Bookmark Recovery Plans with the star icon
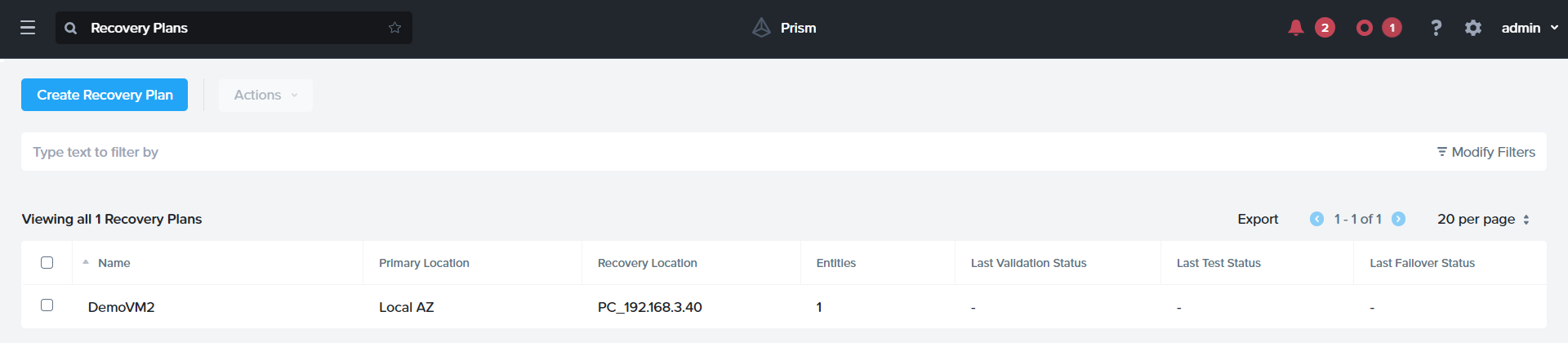This screenshot has width=1568, height=343. tap(395, 28)
